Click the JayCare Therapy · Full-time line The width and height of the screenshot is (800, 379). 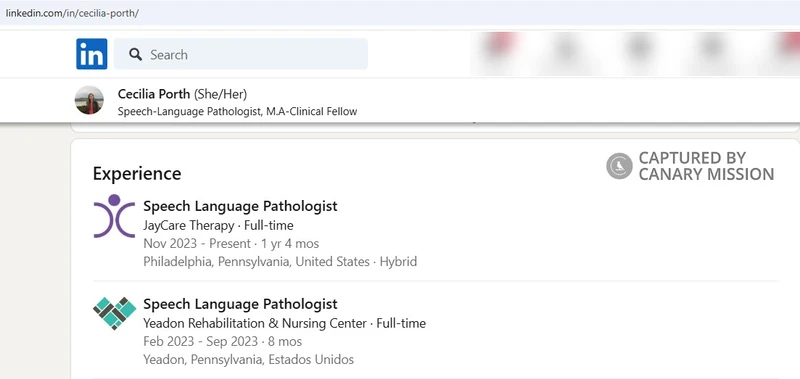(218, 225)
